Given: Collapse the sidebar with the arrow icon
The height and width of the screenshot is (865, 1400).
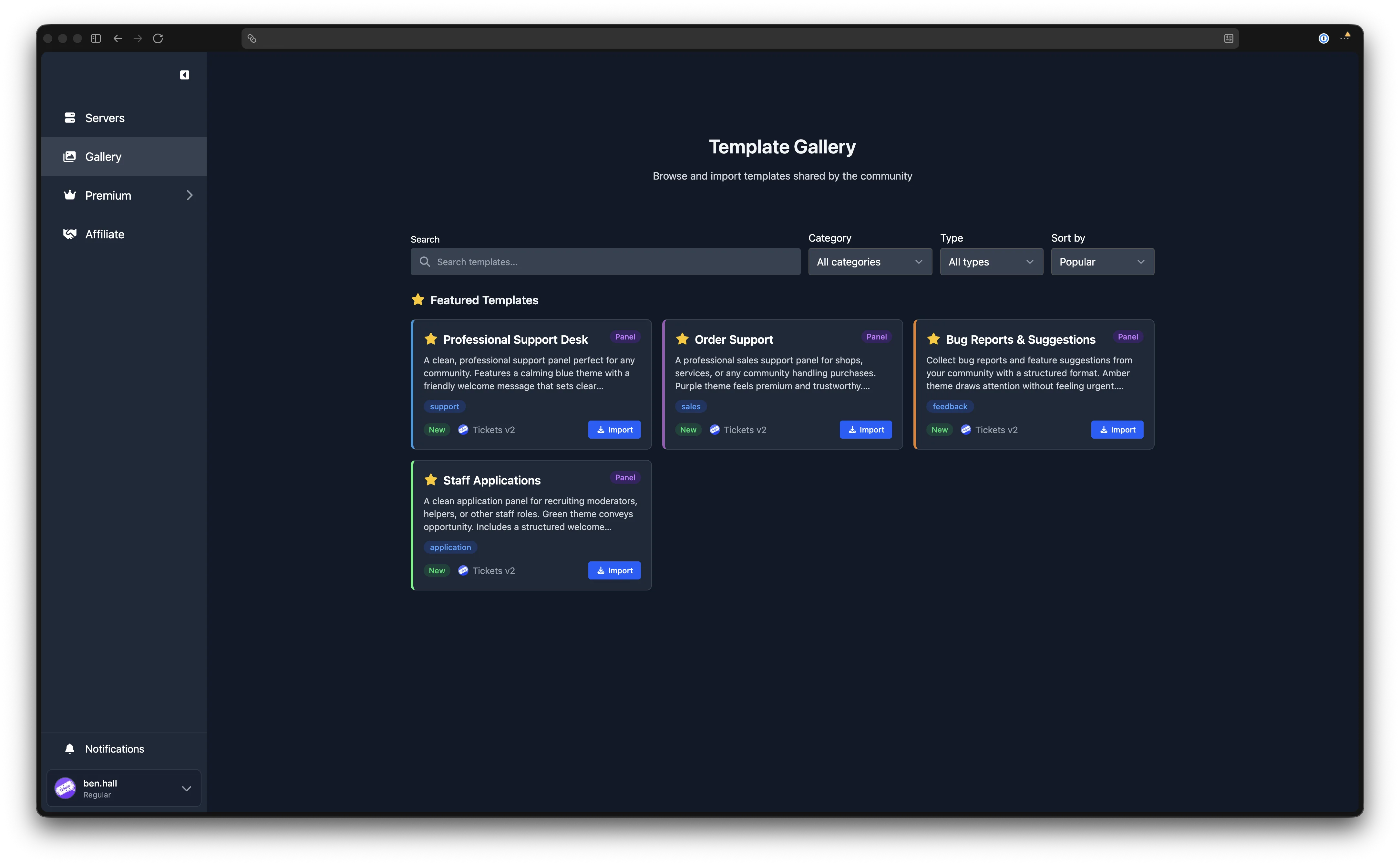Looking at the screenshot, I should click(x=185, y=75).
